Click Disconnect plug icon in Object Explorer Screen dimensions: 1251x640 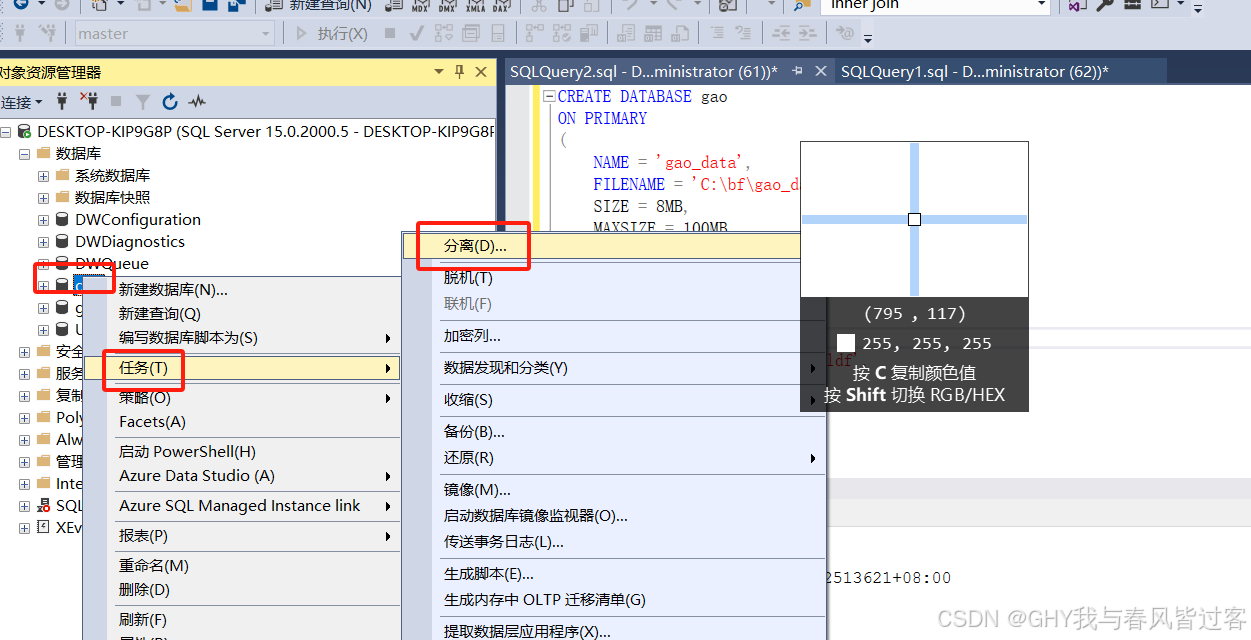(x=90, y=101)
